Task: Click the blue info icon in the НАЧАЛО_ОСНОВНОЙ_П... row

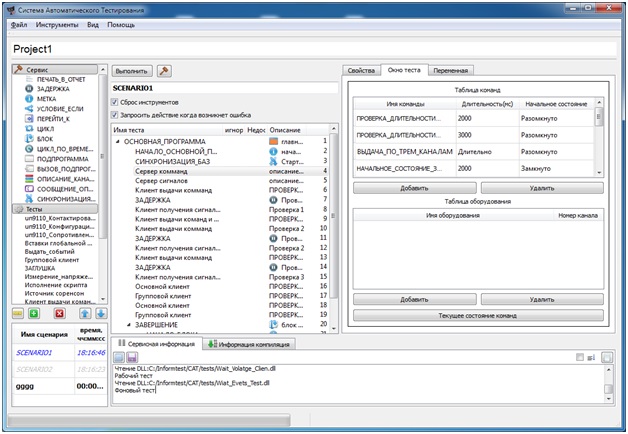Action: 274,152
